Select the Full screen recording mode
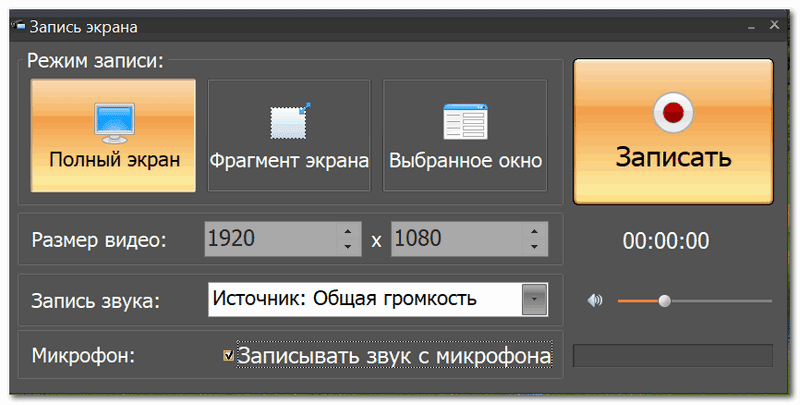This screenshot has height=405, width=800. [113, 135]
